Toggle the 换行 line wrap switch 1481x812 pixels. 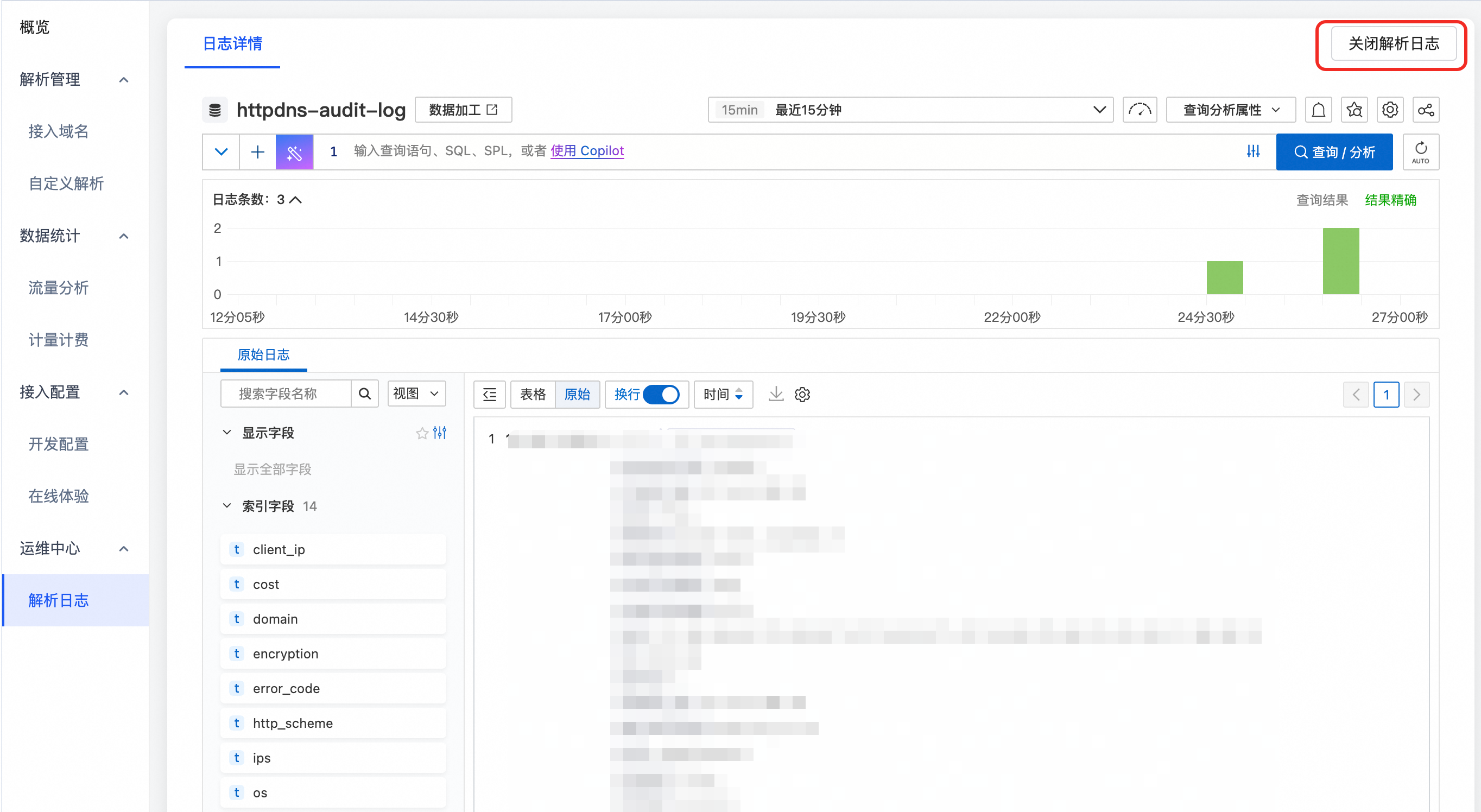661,394
